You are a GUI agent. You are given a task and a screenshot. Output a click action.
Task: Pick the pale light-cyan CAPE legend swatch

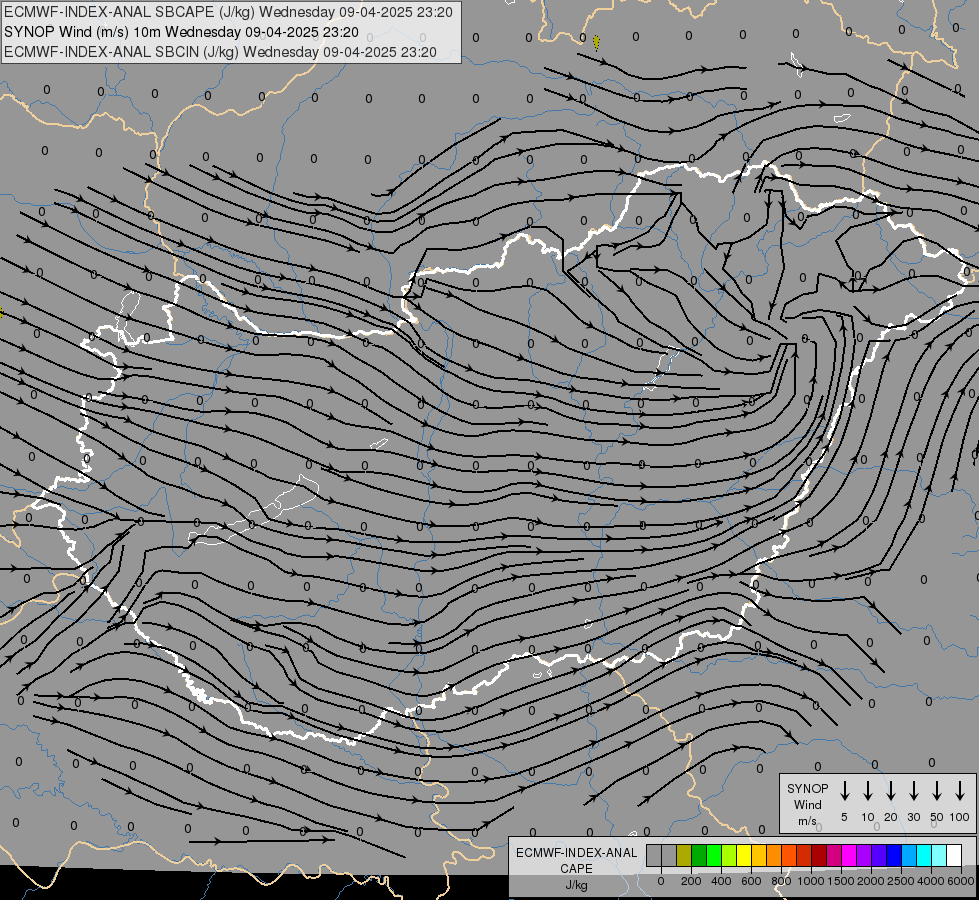[x=940, y=855]
